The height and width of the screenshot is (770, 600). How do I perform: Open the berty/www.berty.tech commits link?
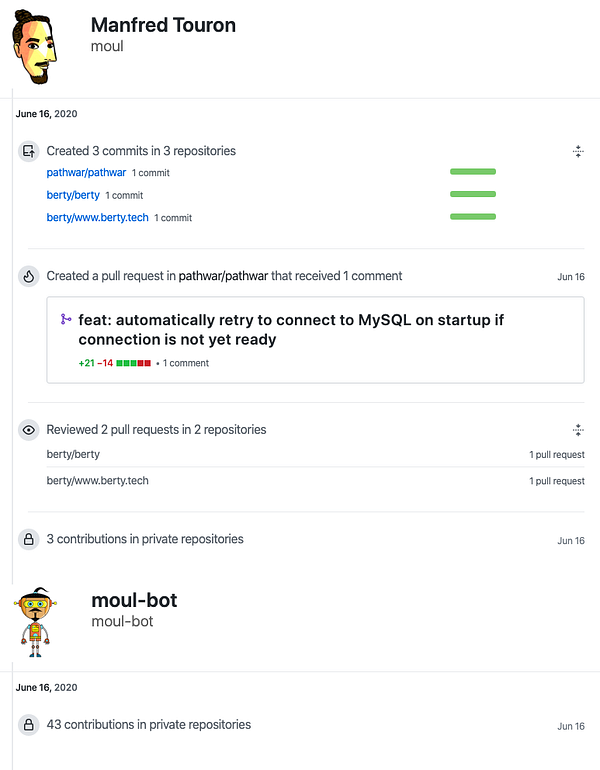tap(97, 217)
